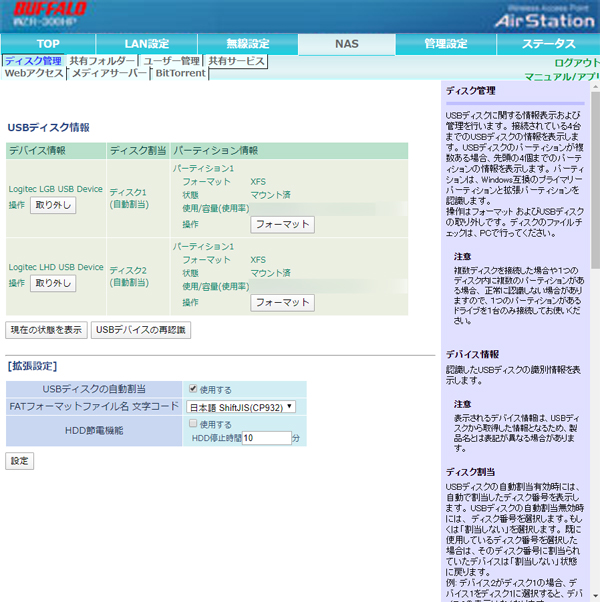This screenshot has height=602, width=600.
Task: Click the scrollbar up arrow
Action: (595, 87)
